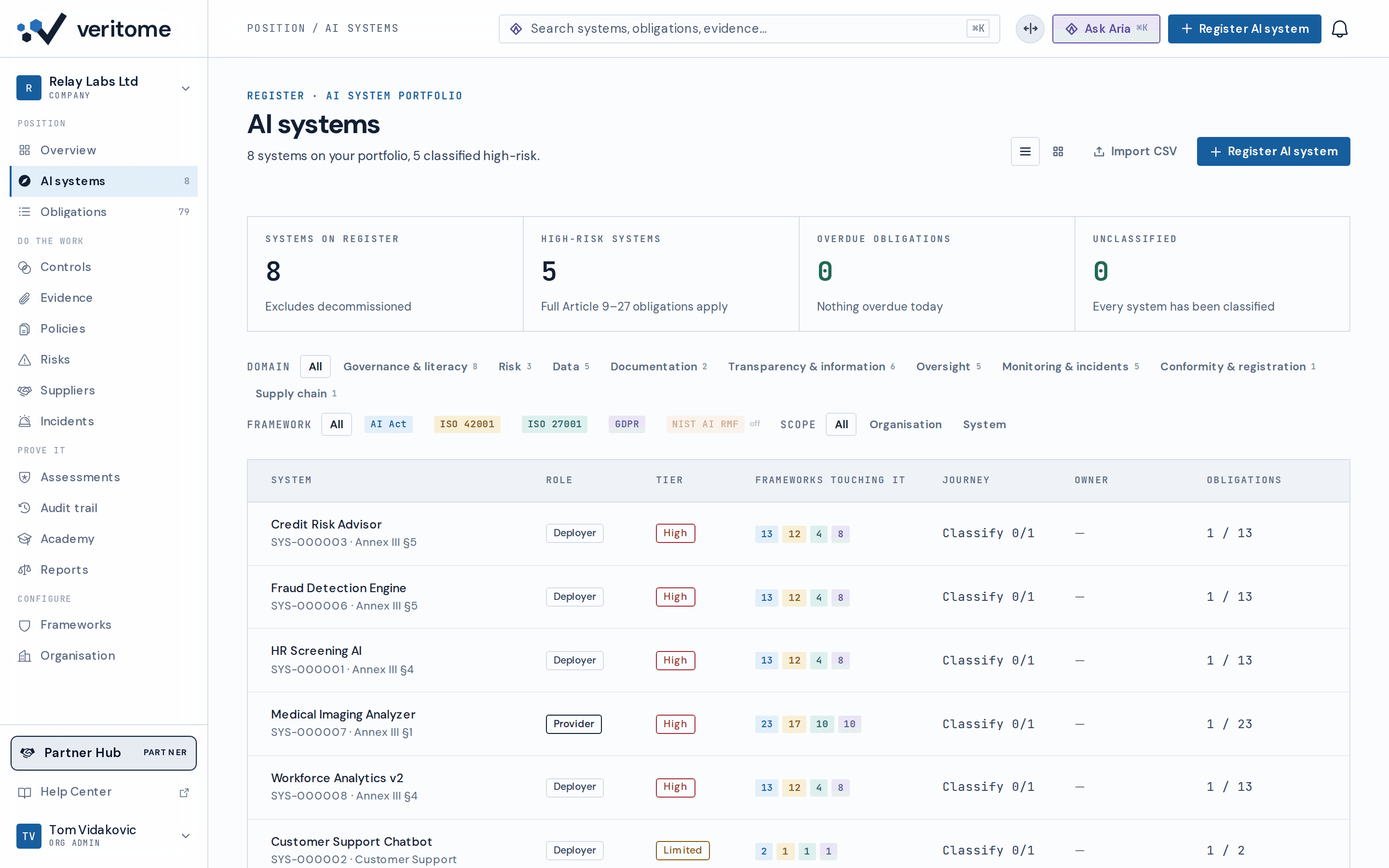Open Organisation in the sidebar
The height and width of the screenshot is (868, 1389).
(x=104, y=656)
